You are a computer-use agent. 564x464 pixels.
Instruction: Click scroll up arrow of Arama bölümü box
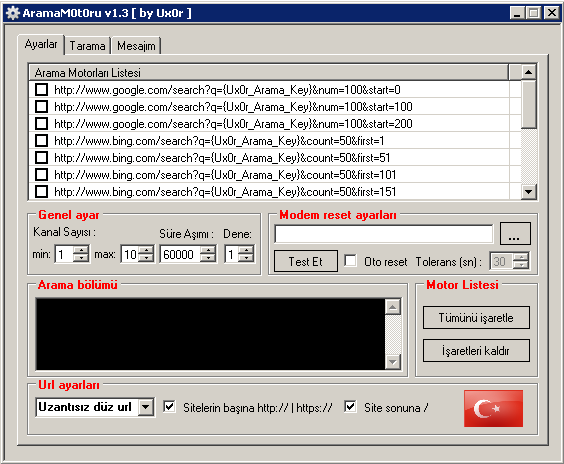(x=393, y=307)
